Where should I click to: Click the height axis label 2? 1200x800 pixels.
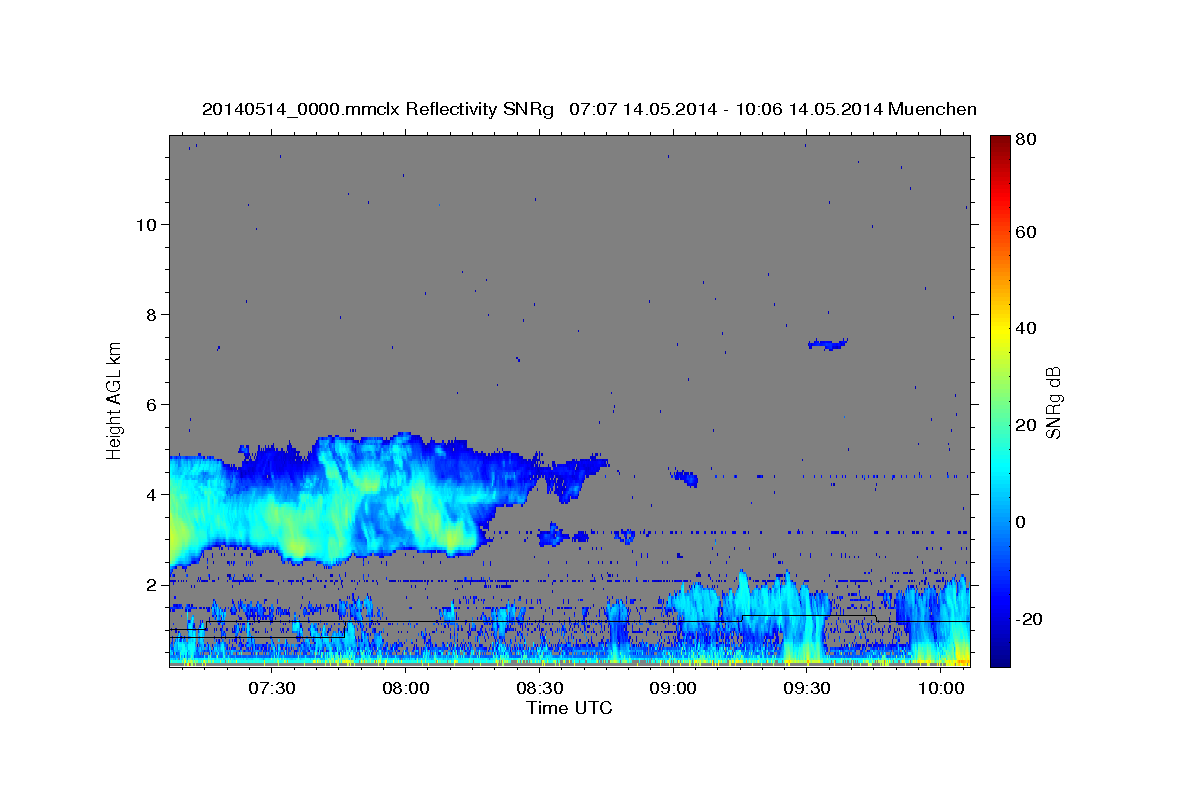click(x=152, y=584)
